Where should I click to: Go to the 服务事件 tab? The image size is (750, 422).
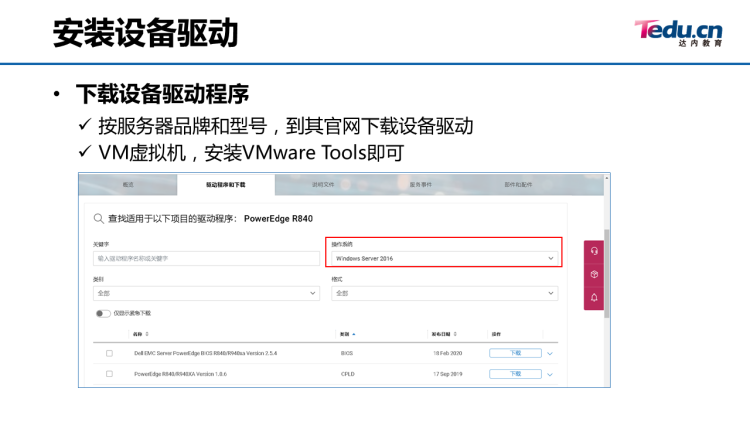(421, 185)
